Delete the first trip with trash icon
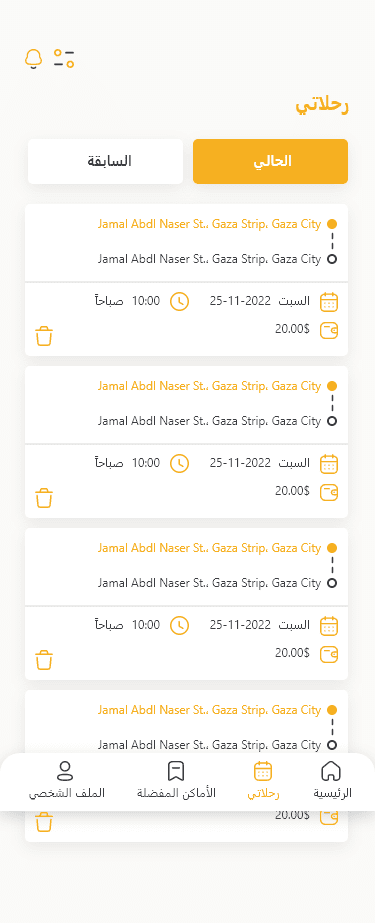 pyautogui.click(x=44, y=336)
